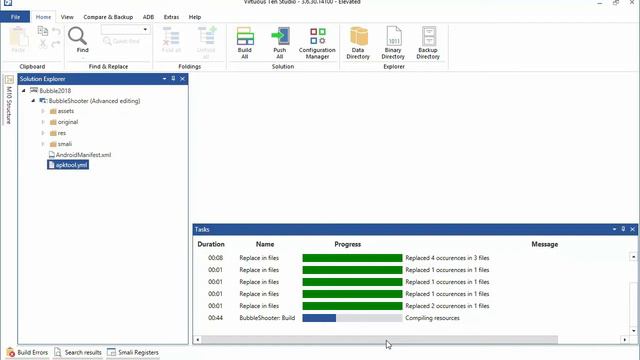Click Tasks list scroll up arrow

[x=633, y=257]
